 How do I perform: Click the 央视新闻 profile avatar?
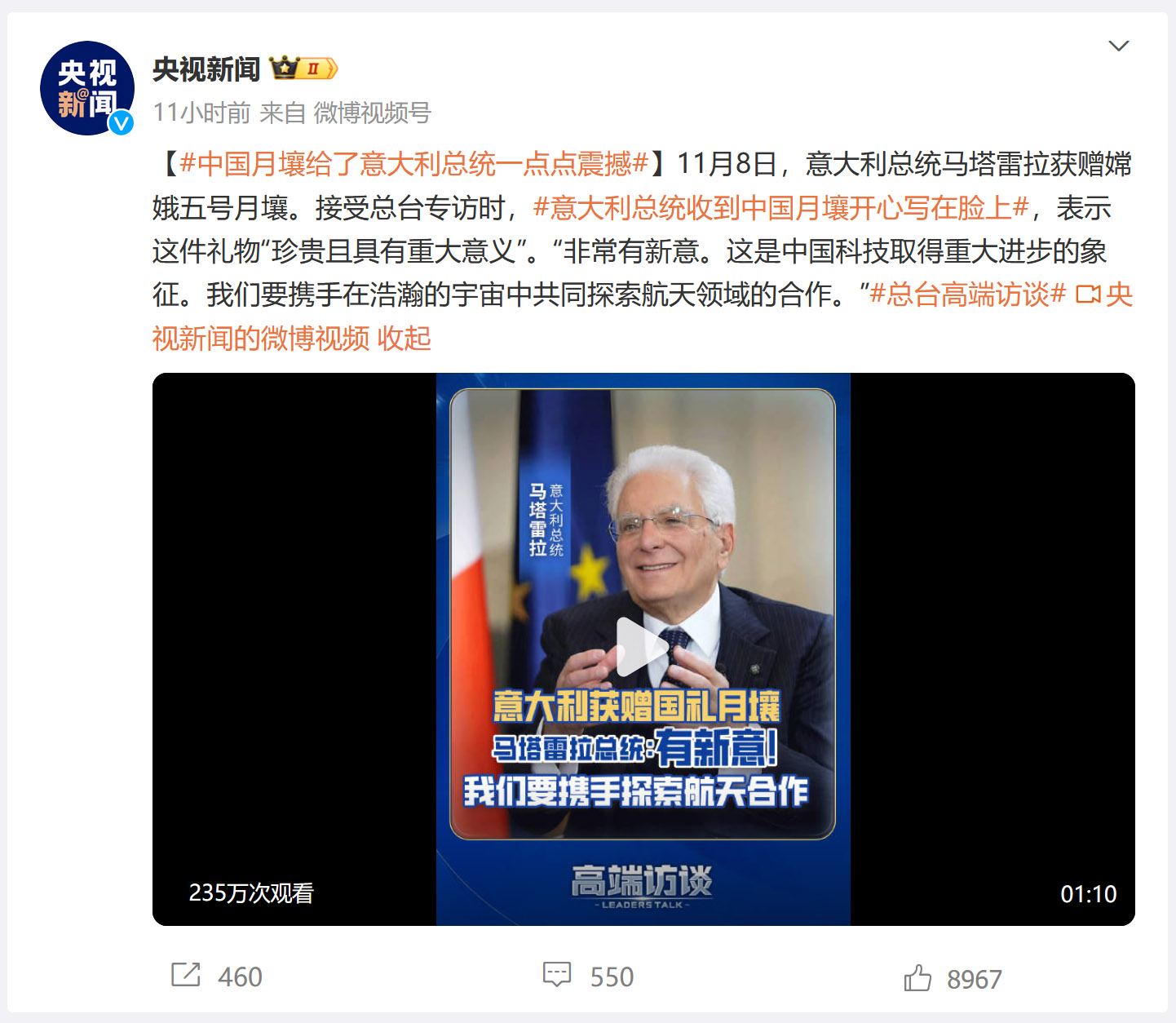(x=87, y=88)
